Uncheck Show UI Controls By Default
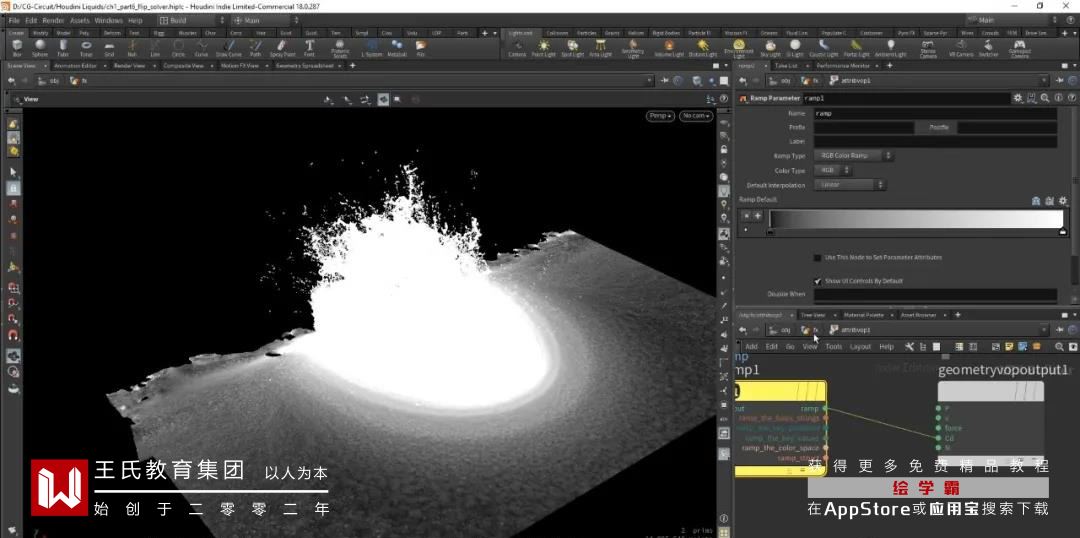The height and width of the screenshot is (538, 1080). coord(817,281)
